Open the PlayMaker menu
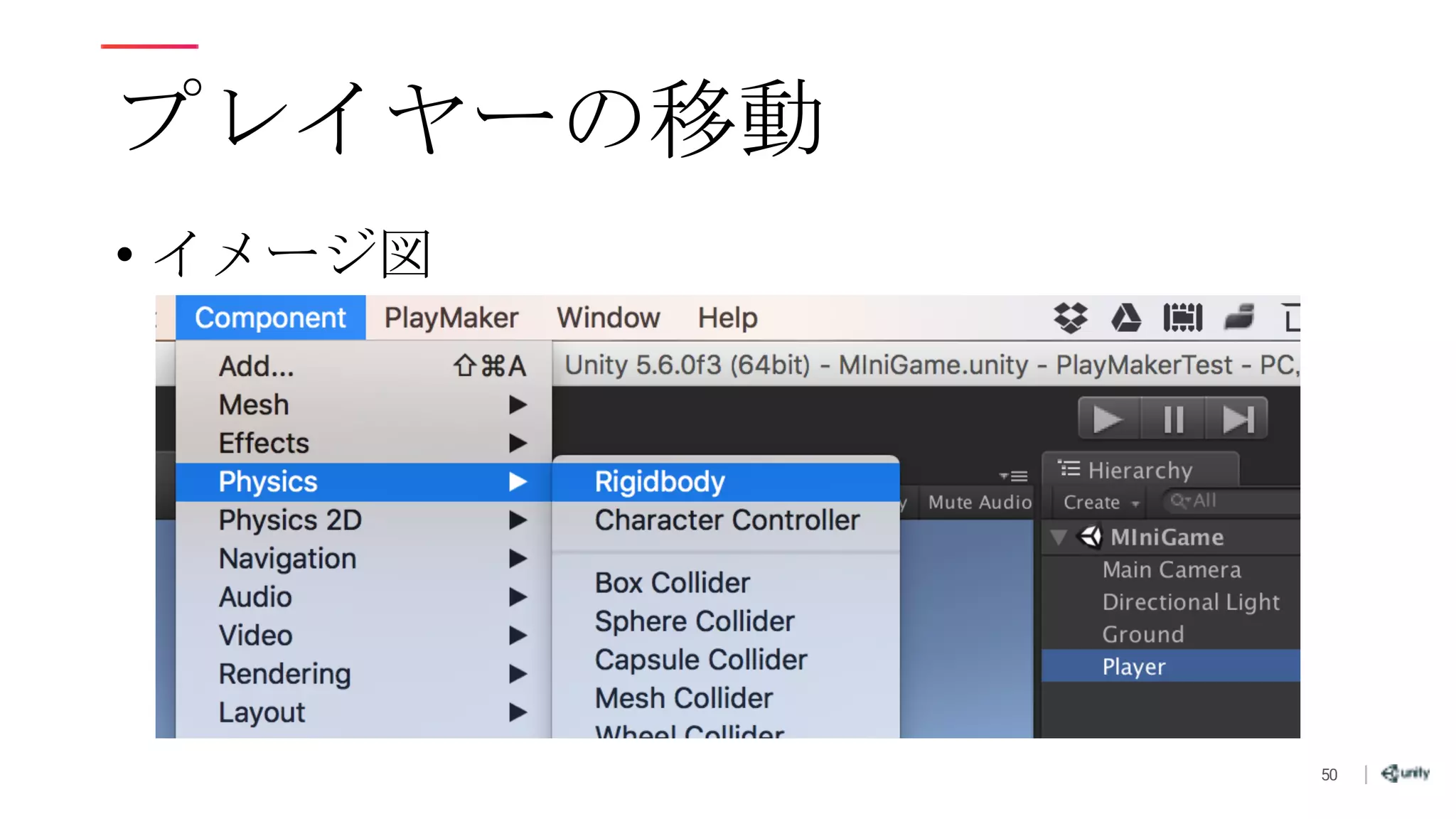 point(451,318)
